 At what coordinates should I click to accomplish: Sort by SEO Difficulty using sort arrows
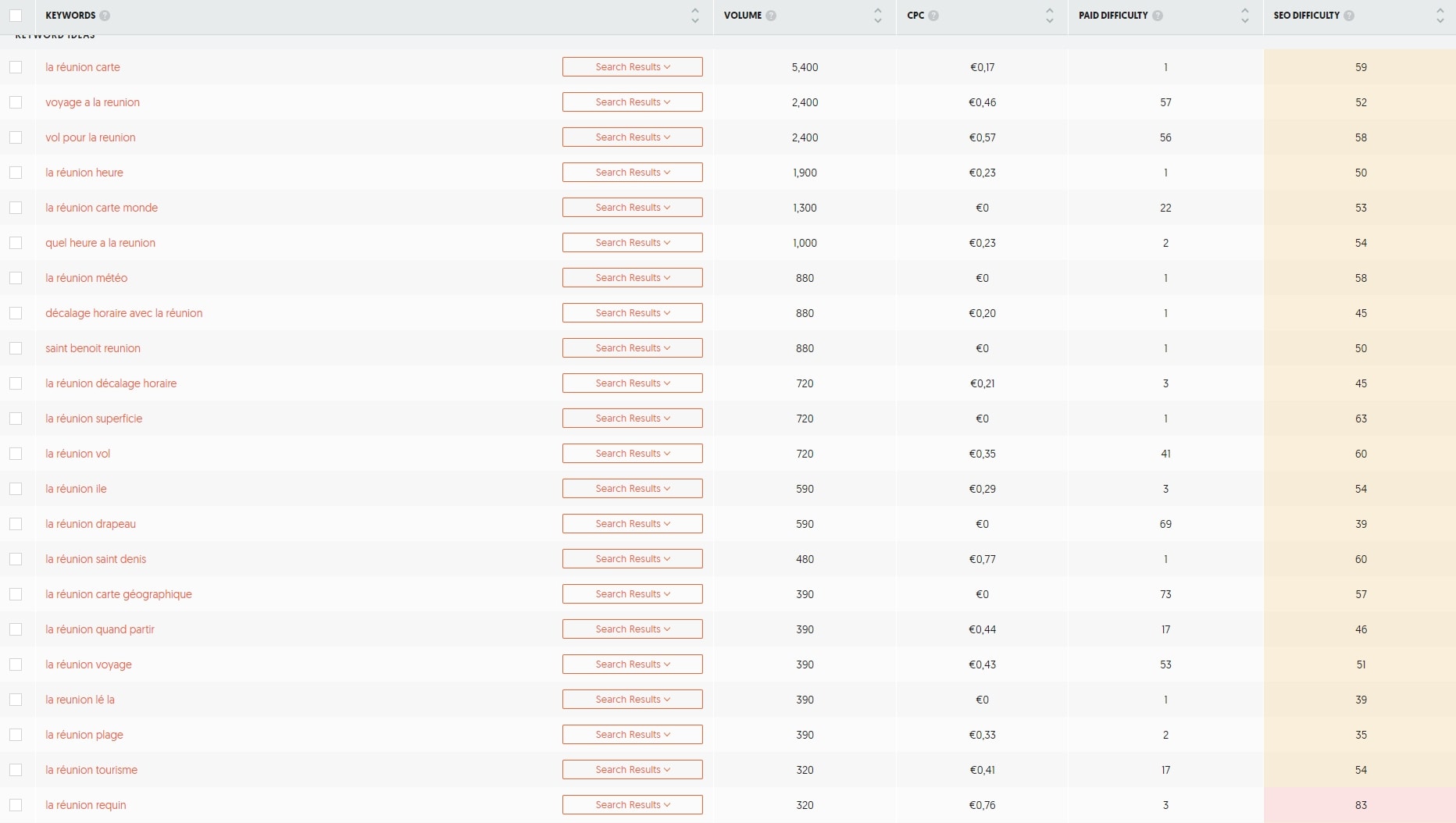[x=1440, y=16]
